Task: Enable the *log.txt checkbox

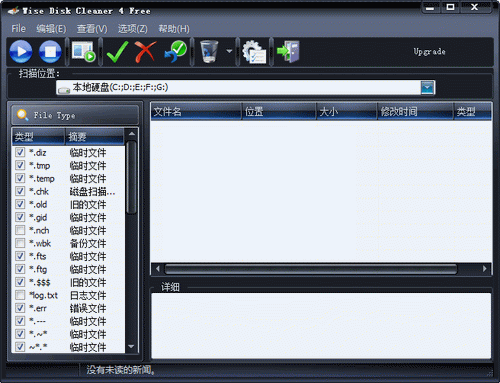Action: pos(20,295)
